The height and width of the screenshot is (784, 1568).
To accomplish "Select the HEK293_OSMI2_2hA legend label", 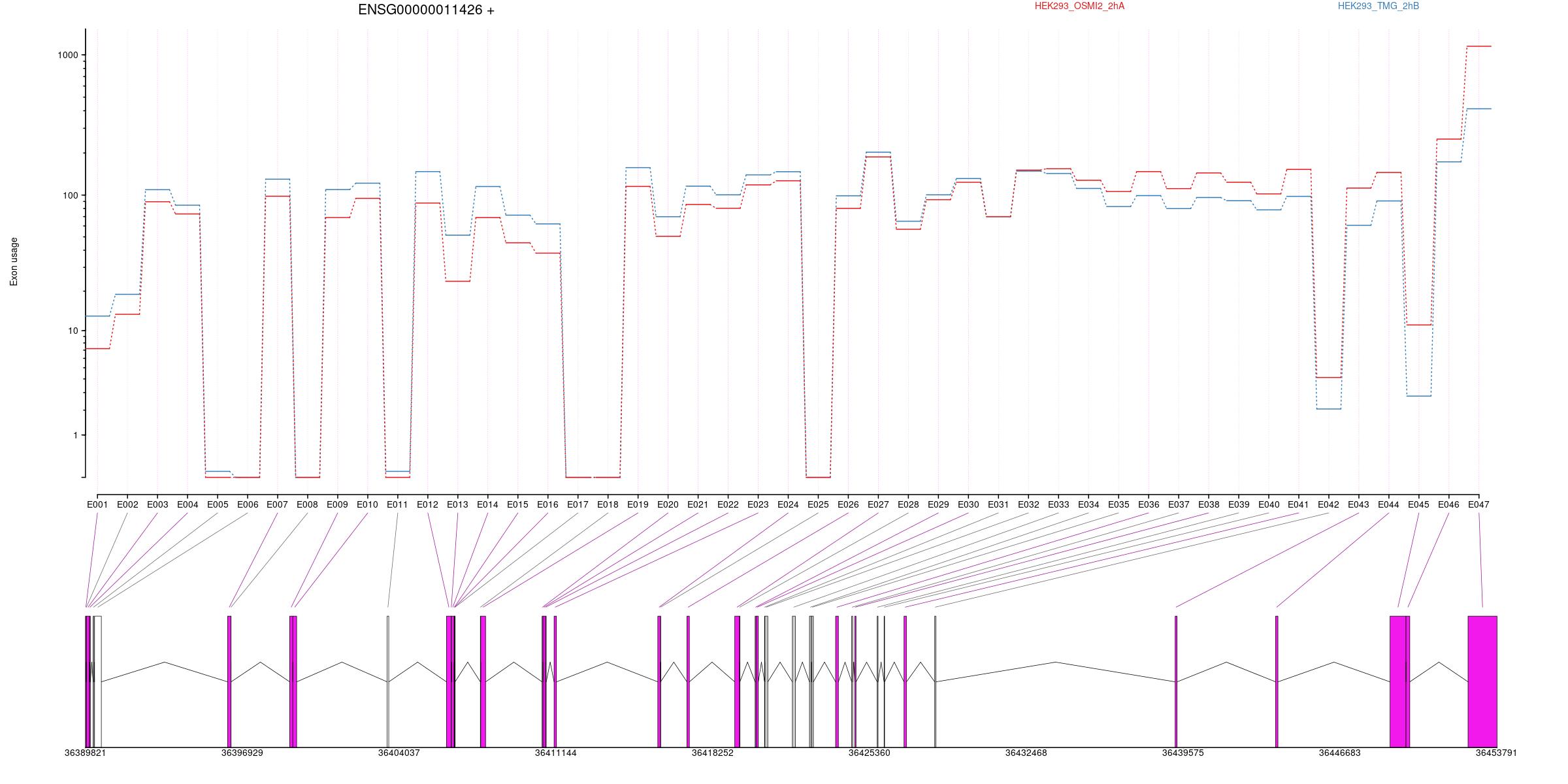I will tap(1079, 6).
